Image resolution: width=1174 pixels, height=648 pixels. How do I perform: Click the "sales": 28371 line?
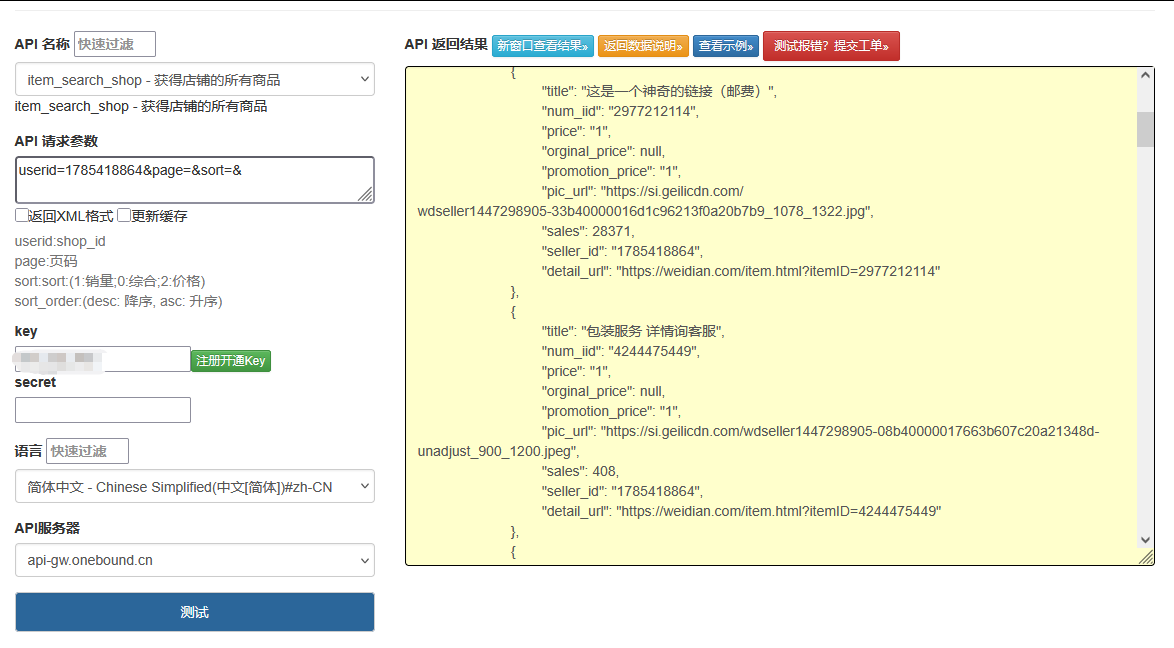point(588,231)
